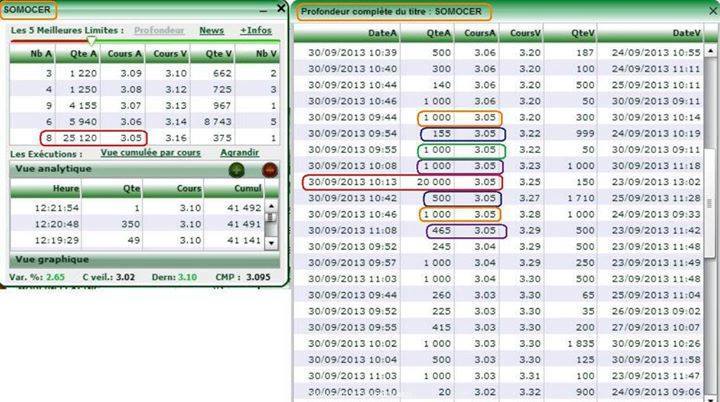Select the sell date 27/09/2013 10:07
Viewport: 720px width, 402px height.
coord(656,328)
